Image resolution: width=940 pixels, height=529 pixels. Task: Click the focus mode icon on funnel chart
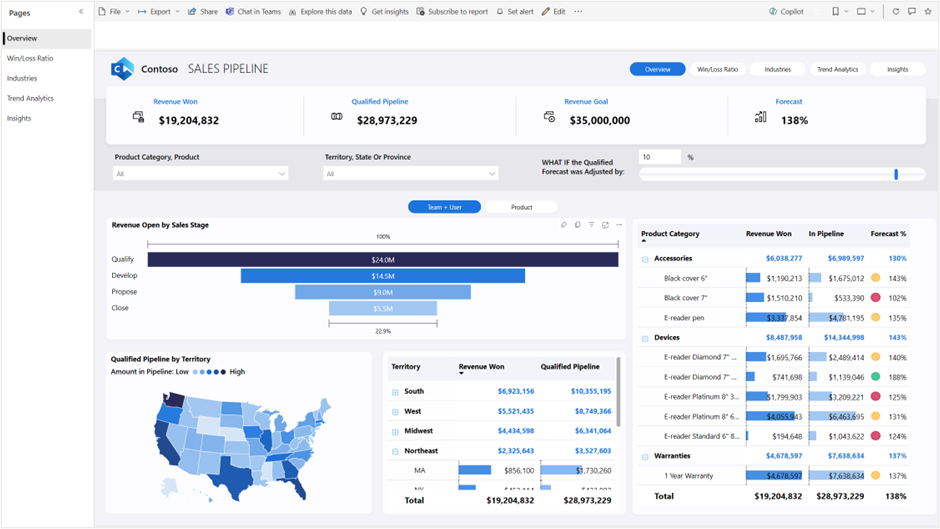pos(605,225)
